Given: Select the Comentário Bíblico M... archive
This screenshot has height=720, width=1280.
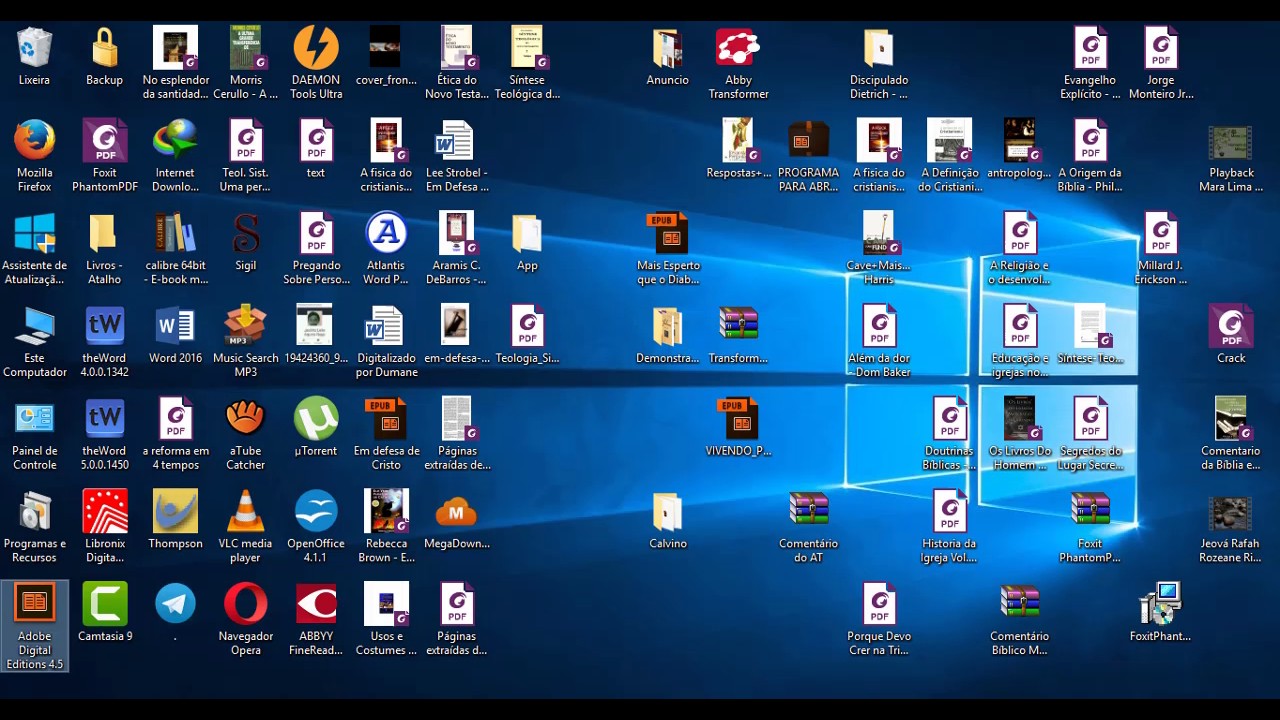Looking at the screenshot, I should (1019, 604).
